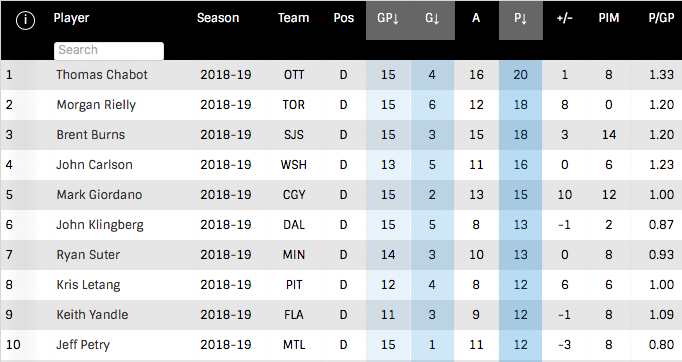
Task: Click the Pos column header
Action: pyautogui.click(x=344, y=18)
